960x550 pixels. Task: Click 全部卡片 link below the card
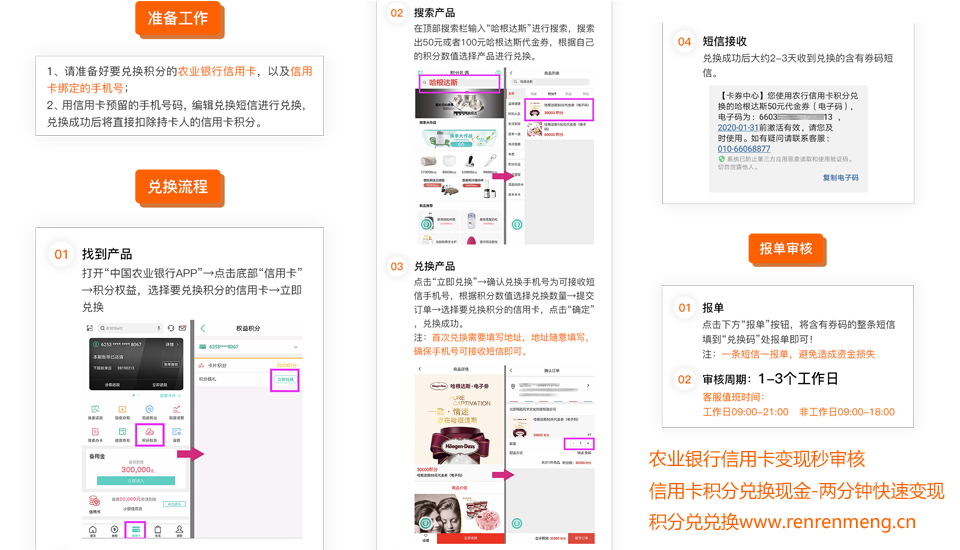[170, 396]
